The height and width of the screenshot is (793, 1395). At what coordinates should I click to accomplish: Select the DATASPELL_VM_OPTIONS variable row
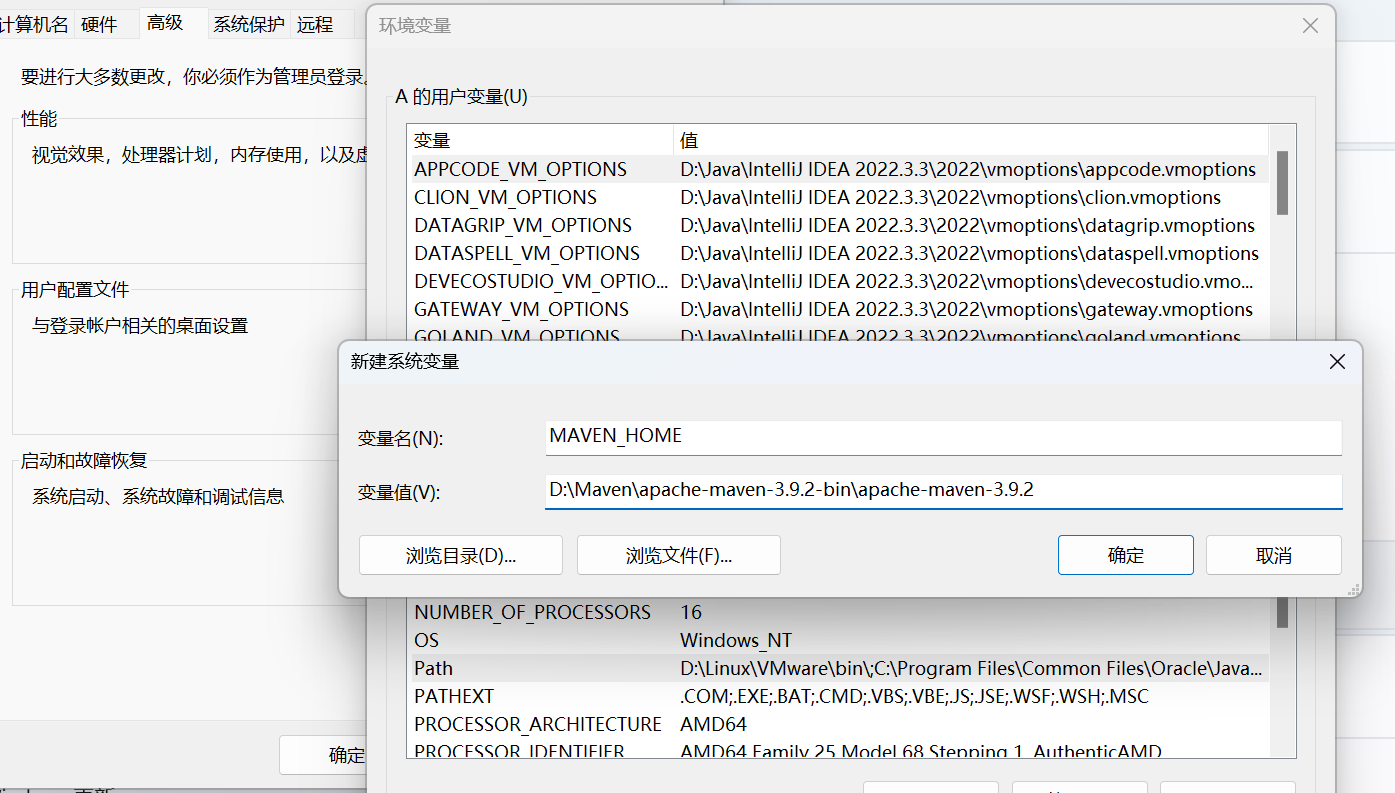[x=840, y=253]
